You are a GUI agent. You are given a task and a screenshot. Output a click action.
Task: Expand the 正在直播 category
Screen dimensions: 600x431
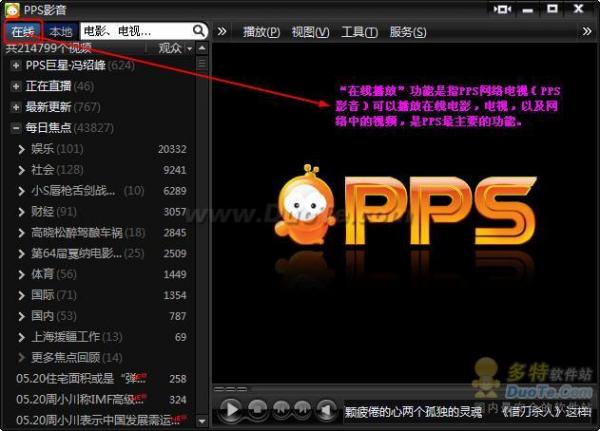(x=16, y=87)
